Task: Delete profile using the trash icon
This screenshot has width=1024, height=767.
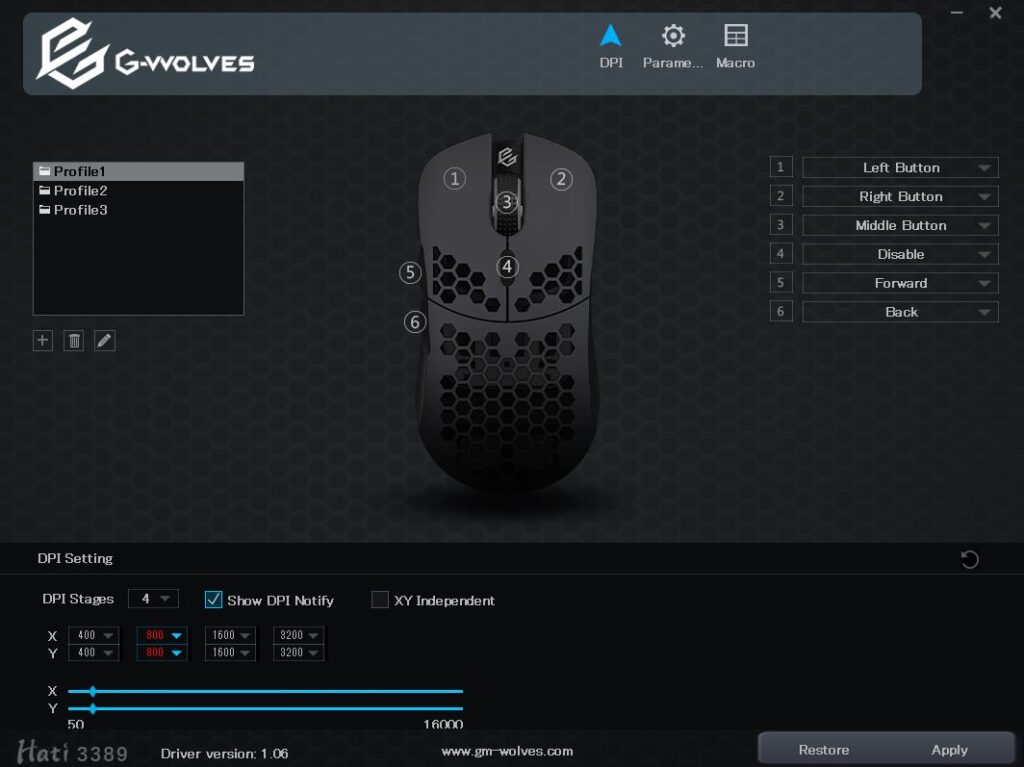Action: 74,340
